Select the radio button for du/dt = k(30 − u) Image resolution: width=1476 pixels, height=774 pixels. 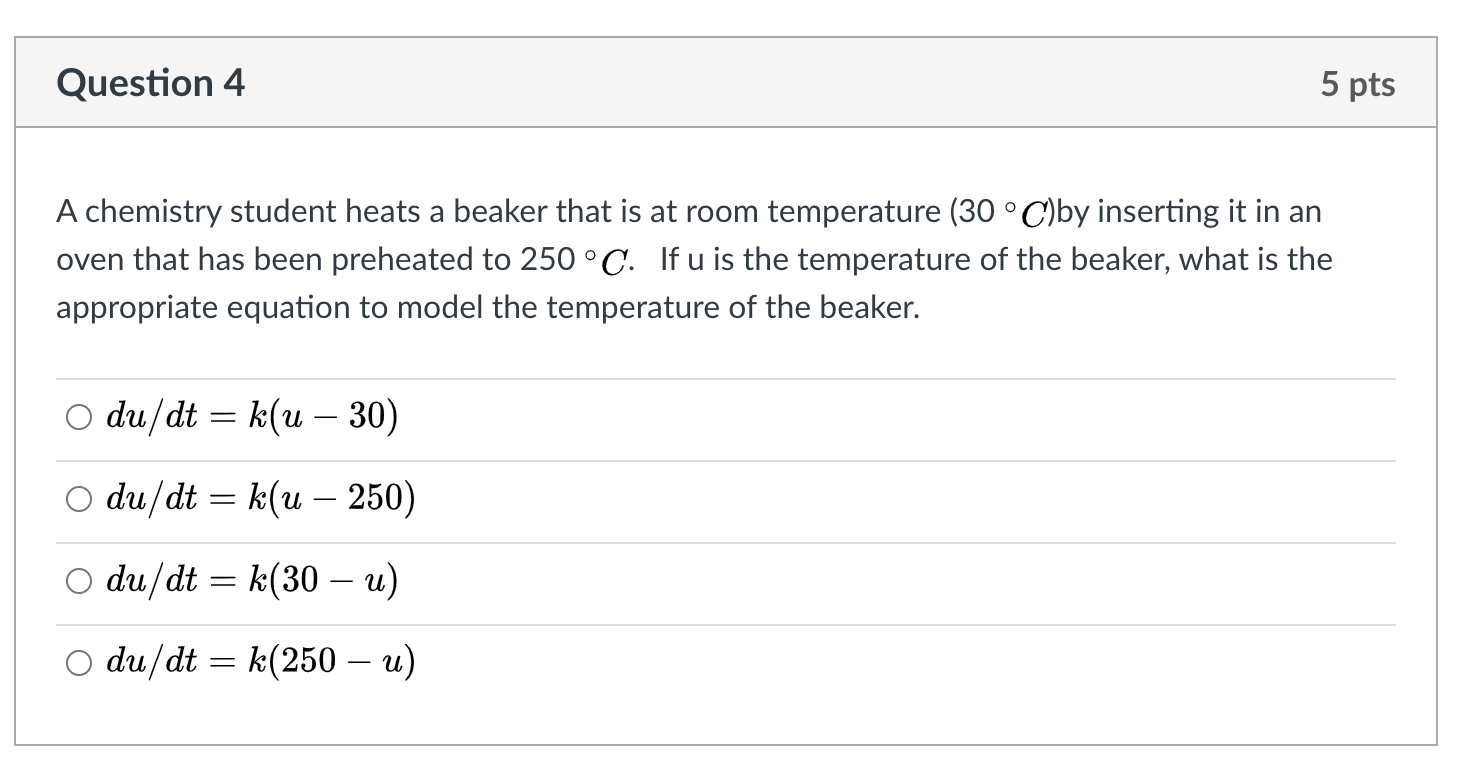pyautogui.click(x=79, y=579)
